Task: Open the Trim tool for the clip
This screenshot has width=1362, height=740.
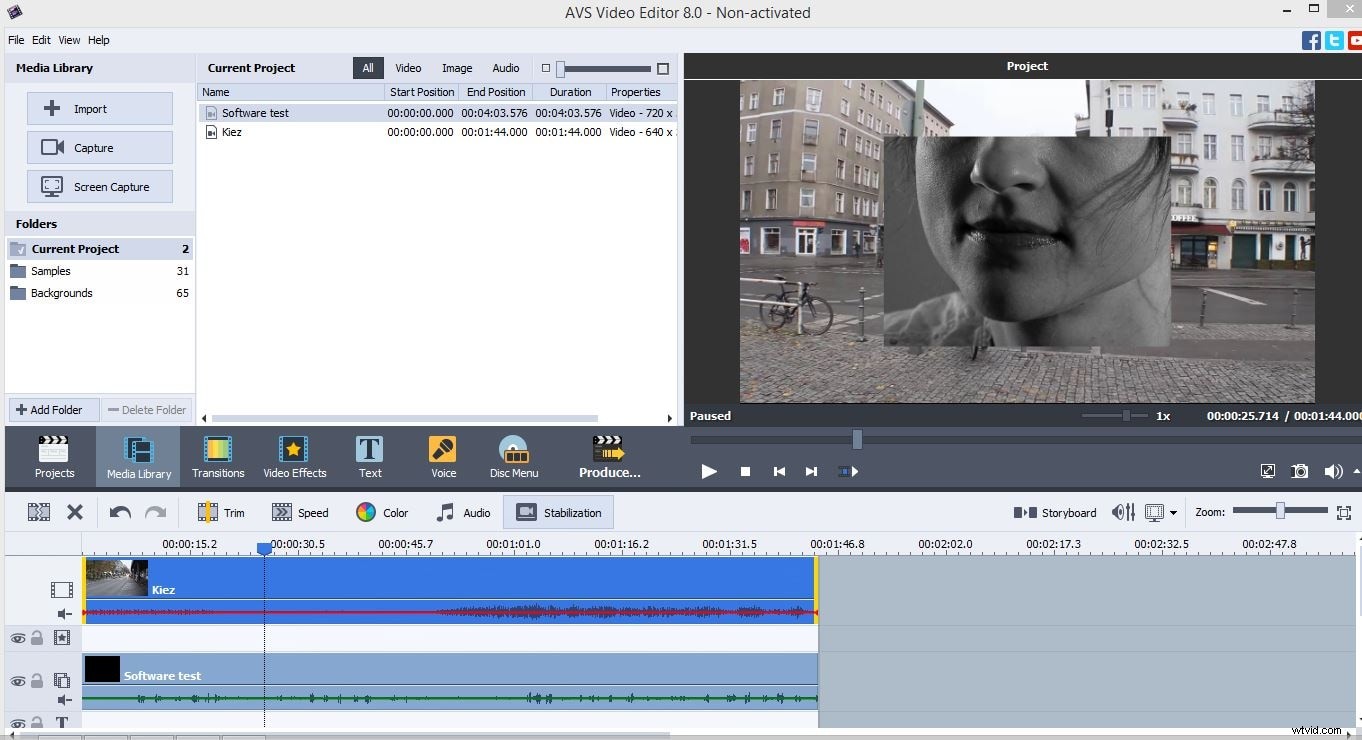Action: [x=221, y=512]
